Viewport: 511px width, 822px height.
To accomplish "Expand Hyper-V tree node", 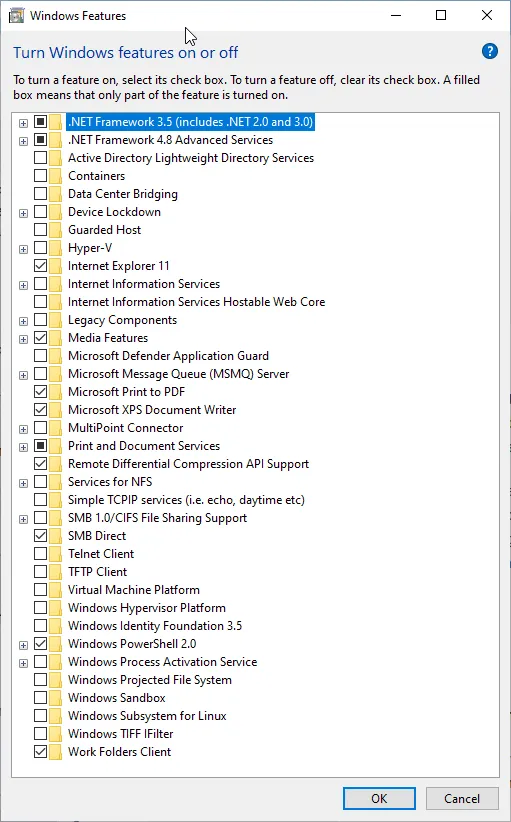I will coord(23,249).
